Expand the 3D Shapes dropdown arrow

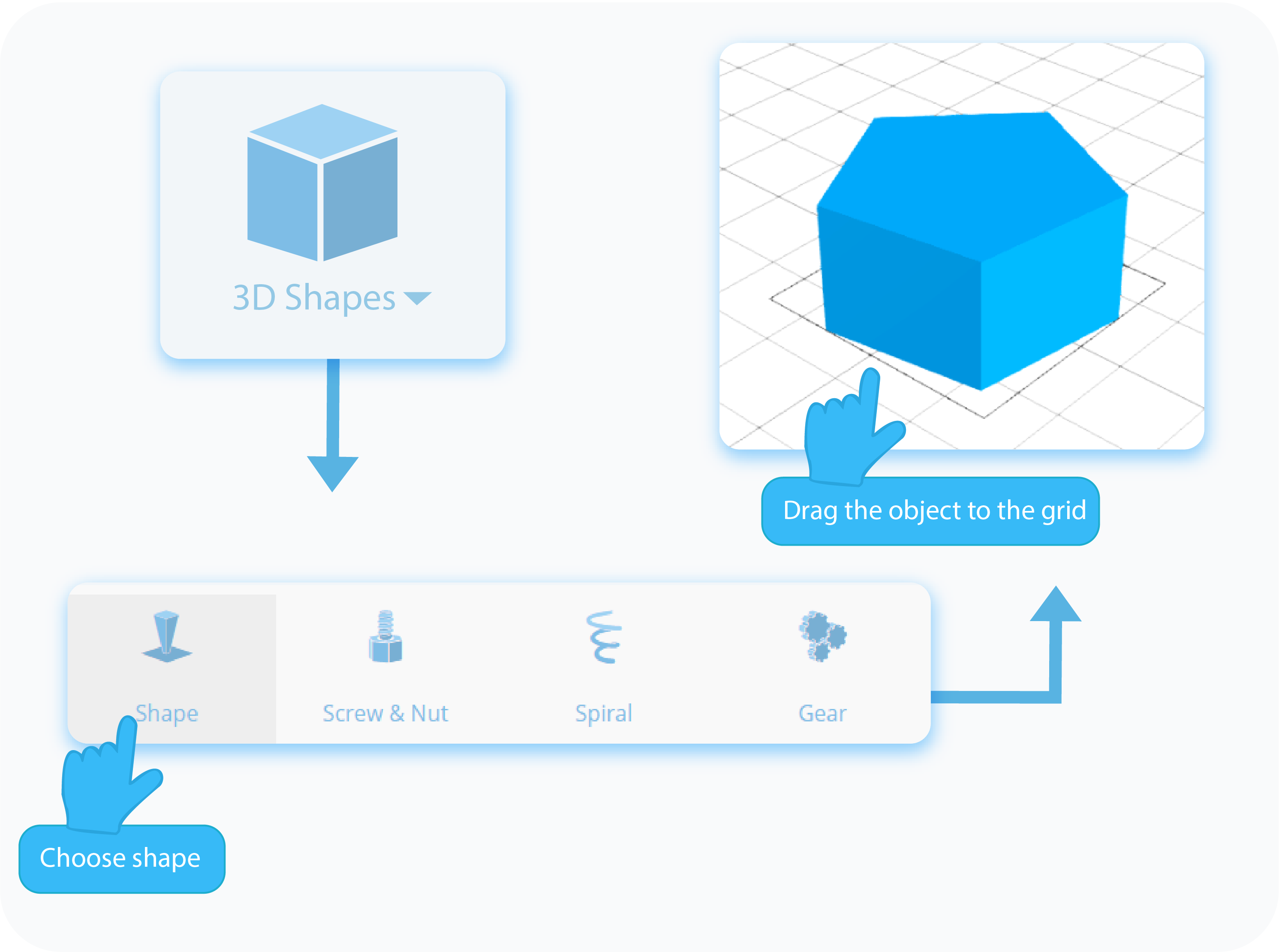(417, 298)
